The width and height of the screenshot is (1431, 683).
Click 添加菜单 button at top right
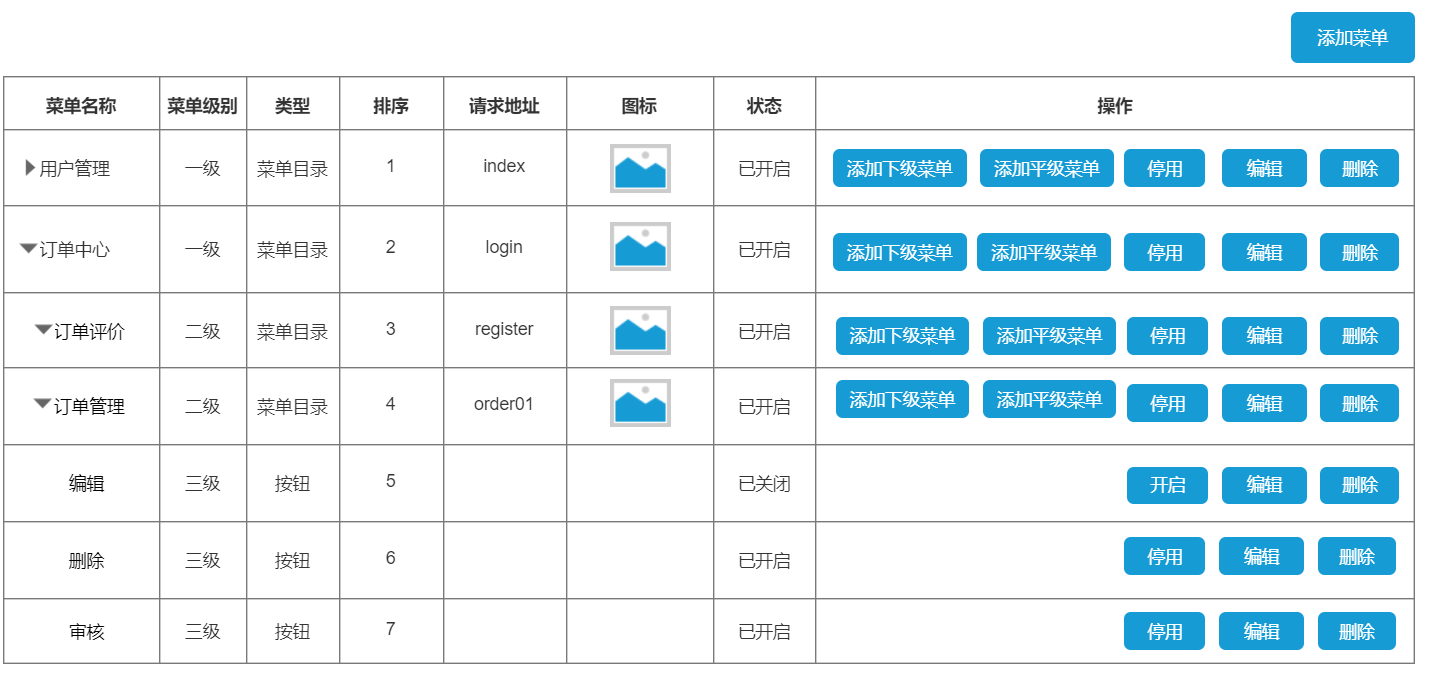[1352, 38]
